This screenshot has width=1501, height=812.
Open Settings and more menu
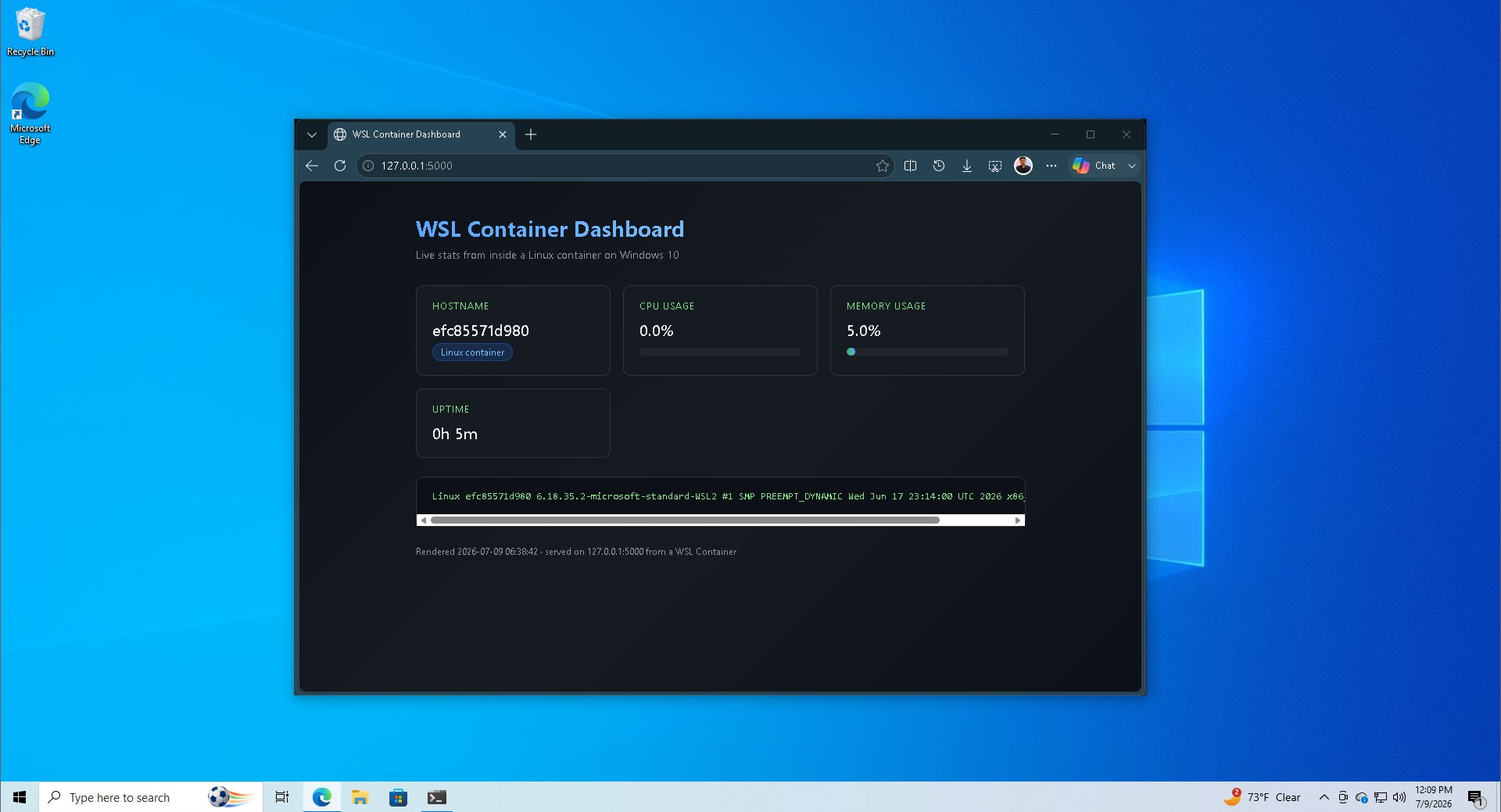(x=1051, y=166)
